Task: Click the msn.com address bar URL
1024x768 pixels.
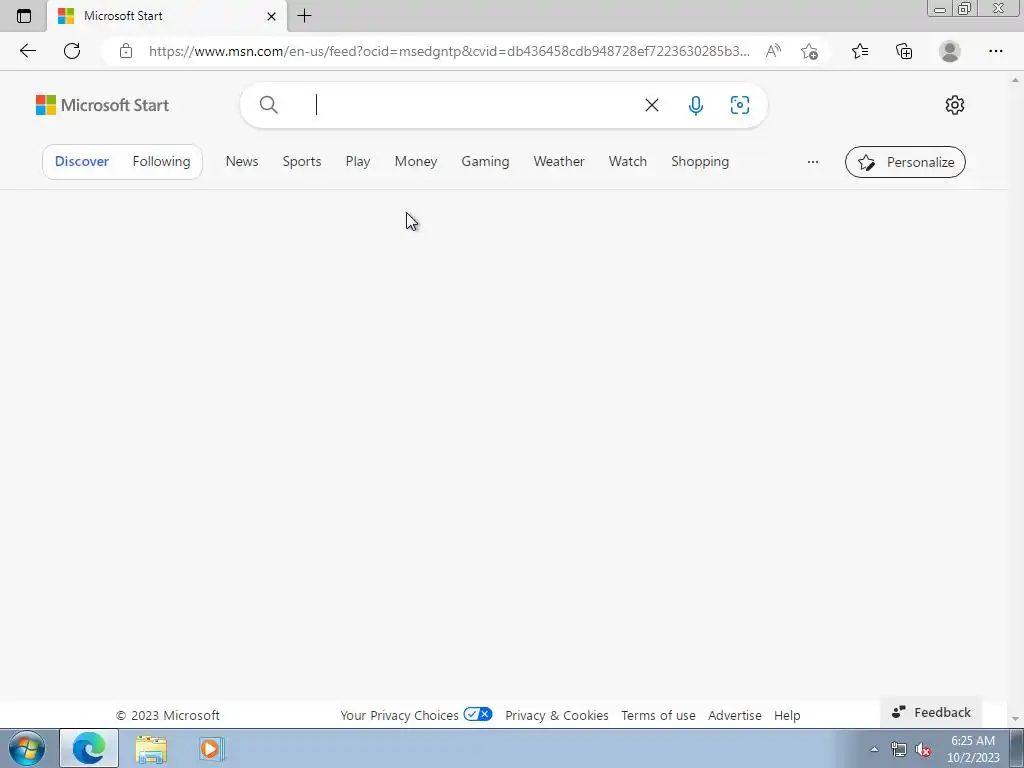Action: click(449, 51)
